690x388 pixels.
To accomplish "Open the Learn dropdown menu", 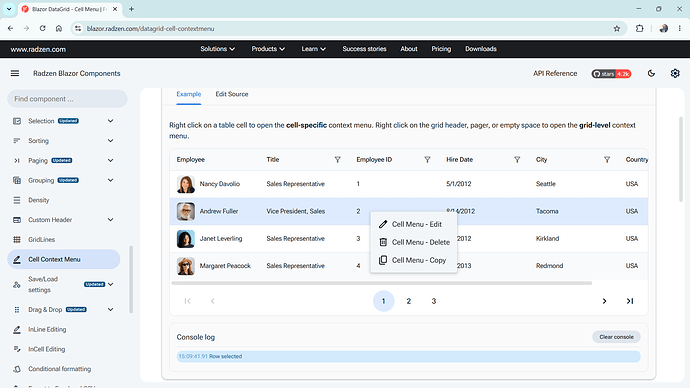I will (x=313, y=49).
